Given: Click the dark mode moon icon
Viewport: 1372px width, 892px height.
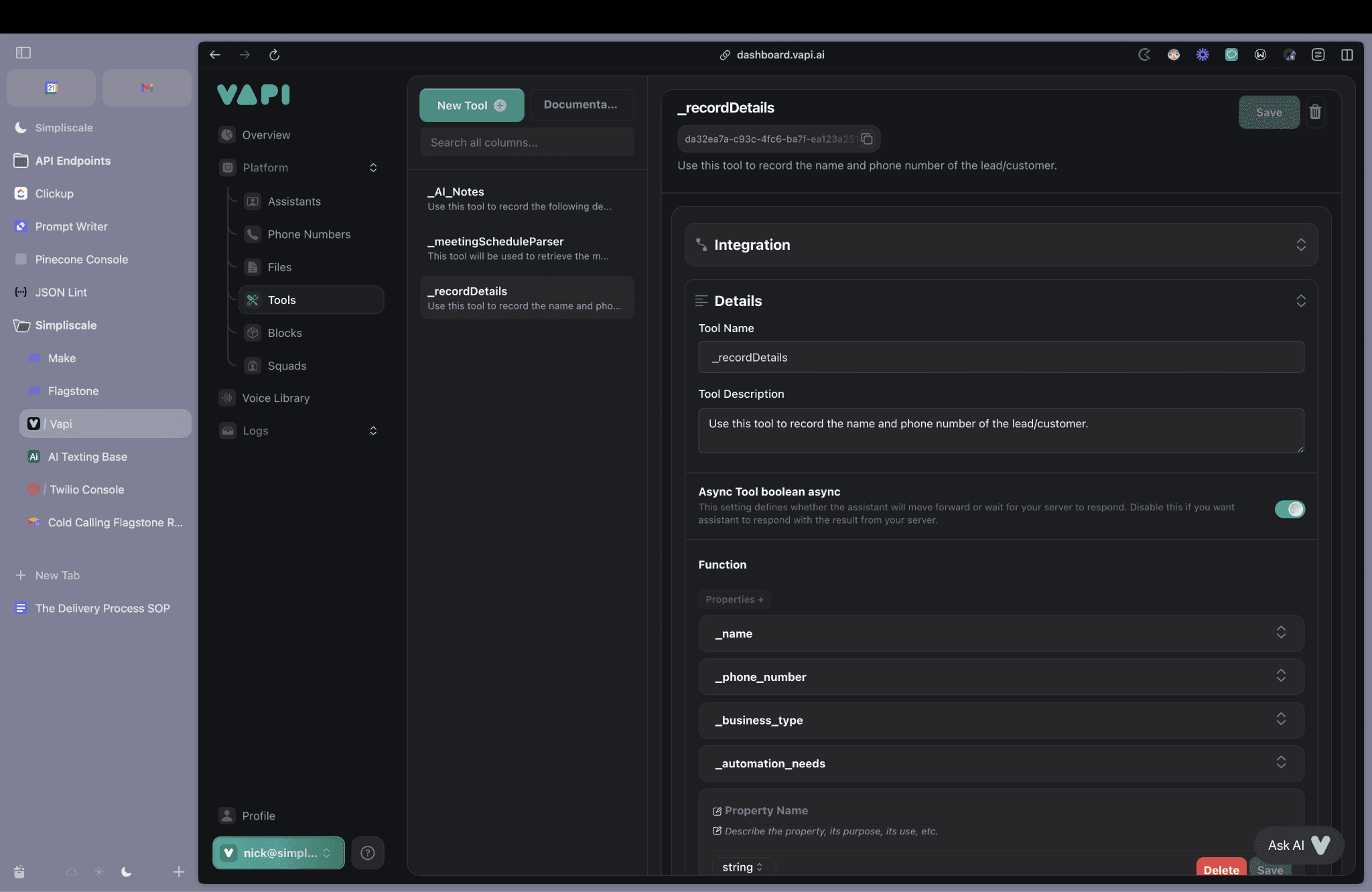Looking at the screenshot, I should (126, 872).
